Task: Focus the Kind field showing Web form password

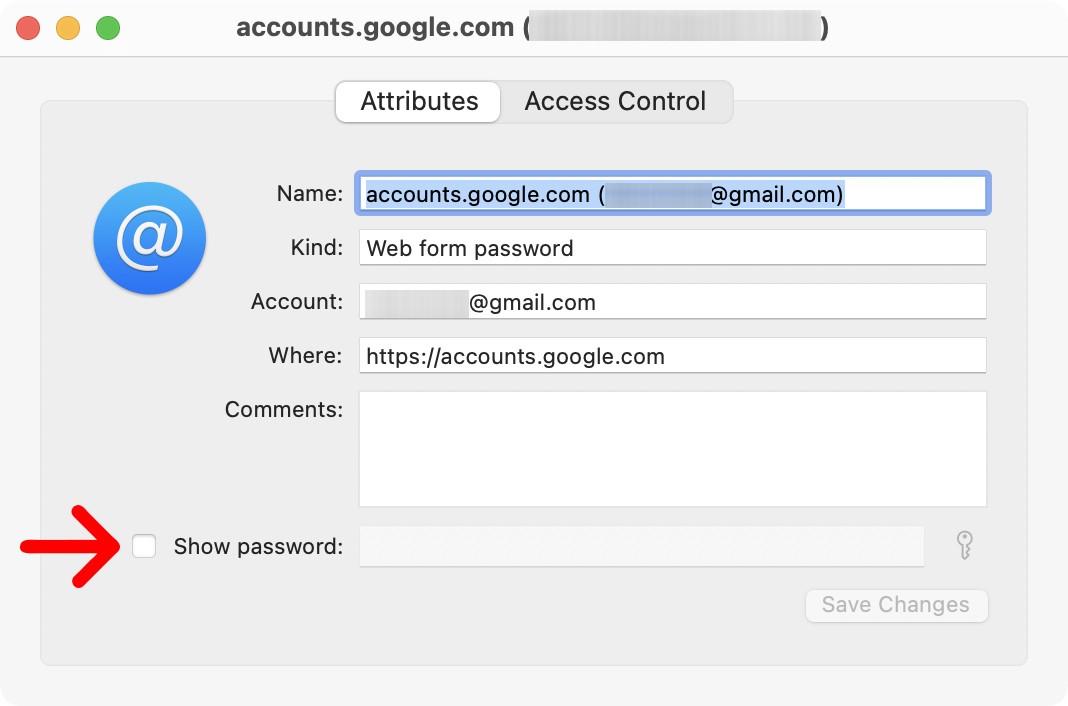Action: (x=672, y=248)
